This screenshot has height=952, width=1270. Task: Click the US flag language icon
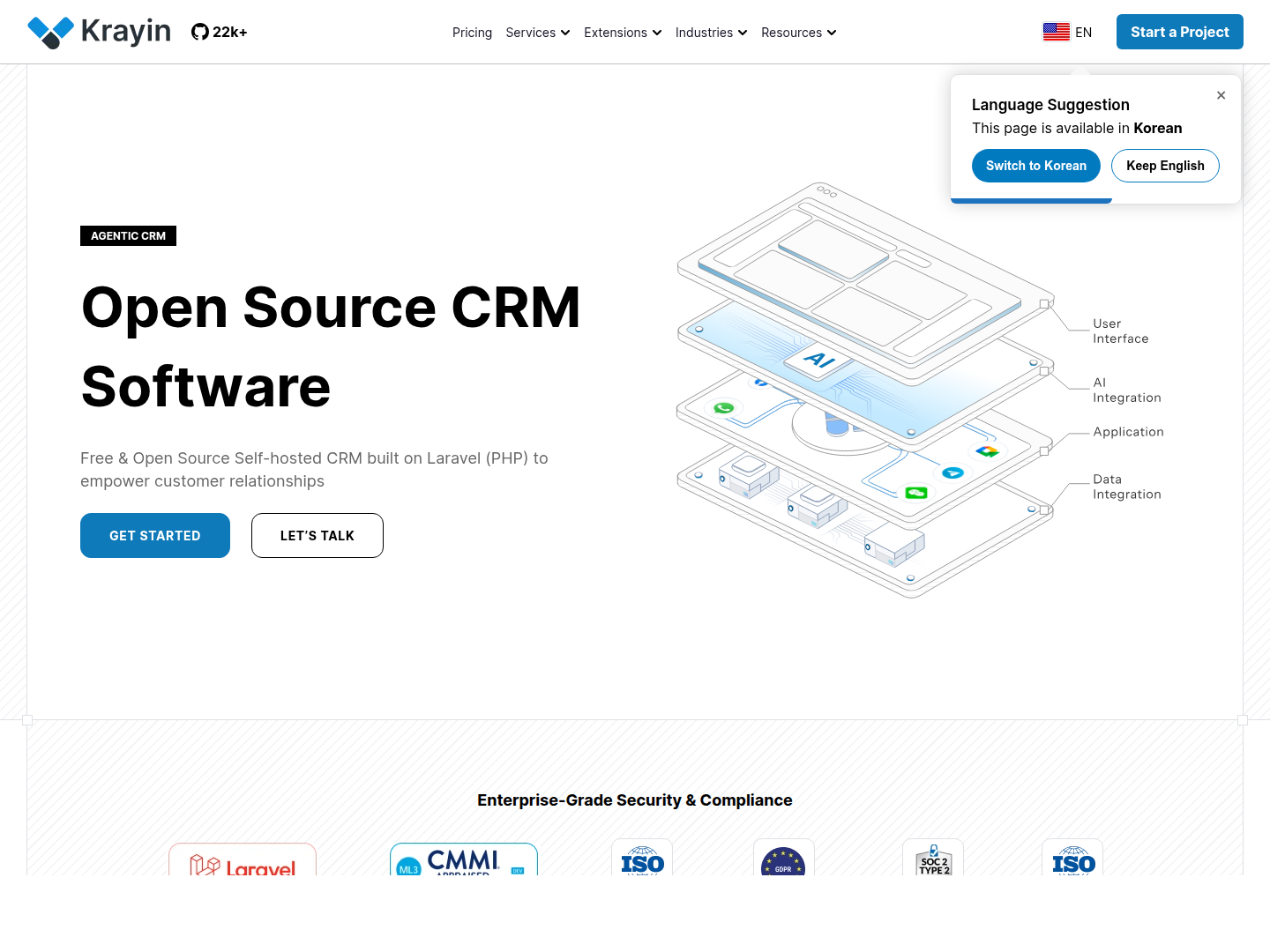[x=1056, y=32]
